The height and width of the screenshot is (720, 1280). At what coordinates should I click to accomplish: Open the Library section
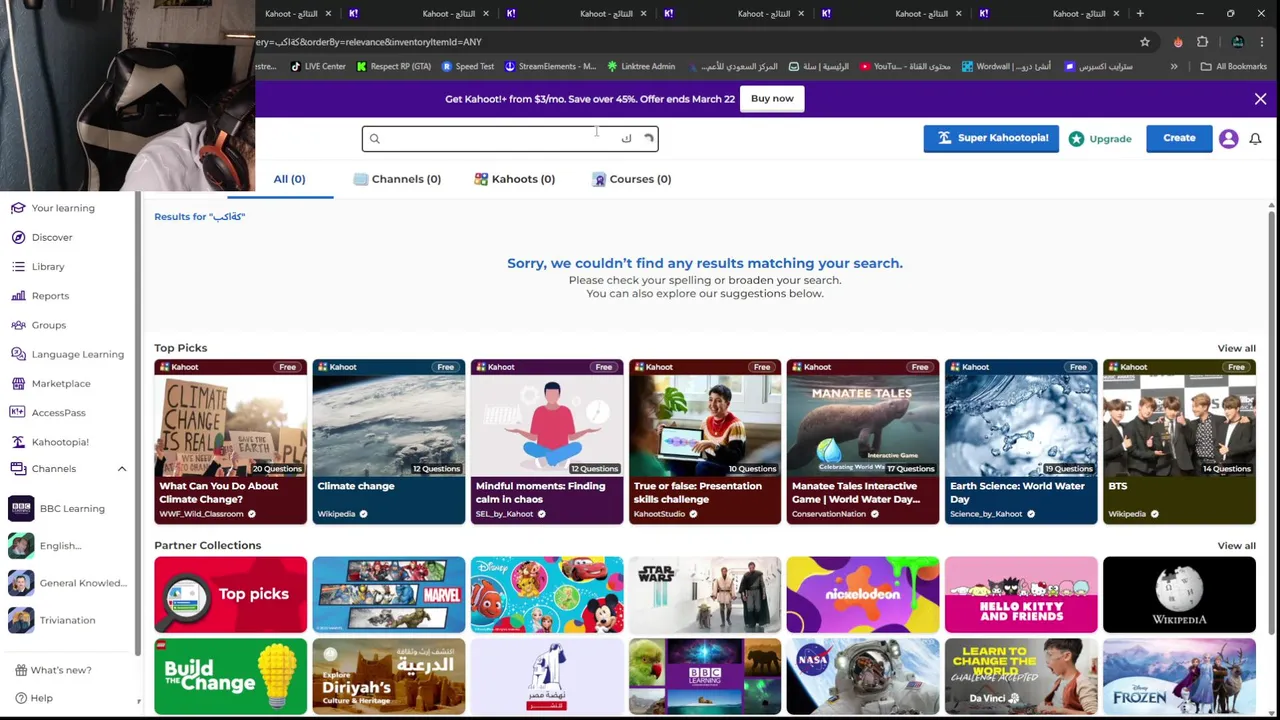pyautogui.click(x=38, y=267)
